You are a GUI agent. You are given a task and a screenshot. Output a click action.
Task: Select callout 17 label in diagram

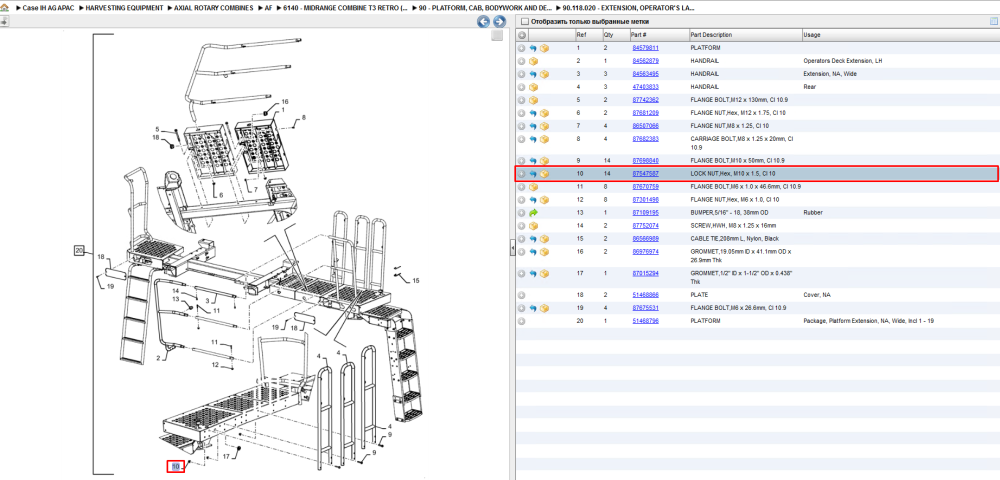coord(226,456)
